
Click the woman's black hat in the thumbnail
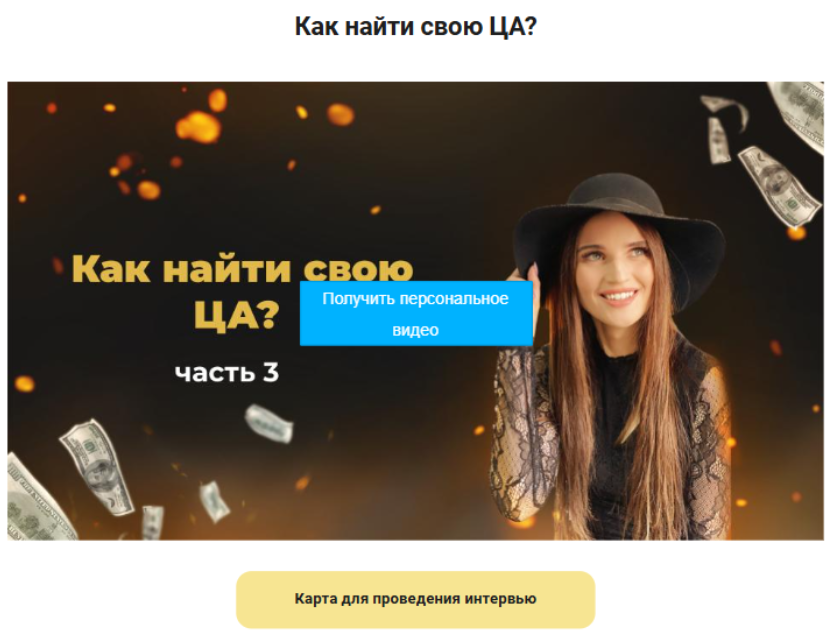coord(619,221)
